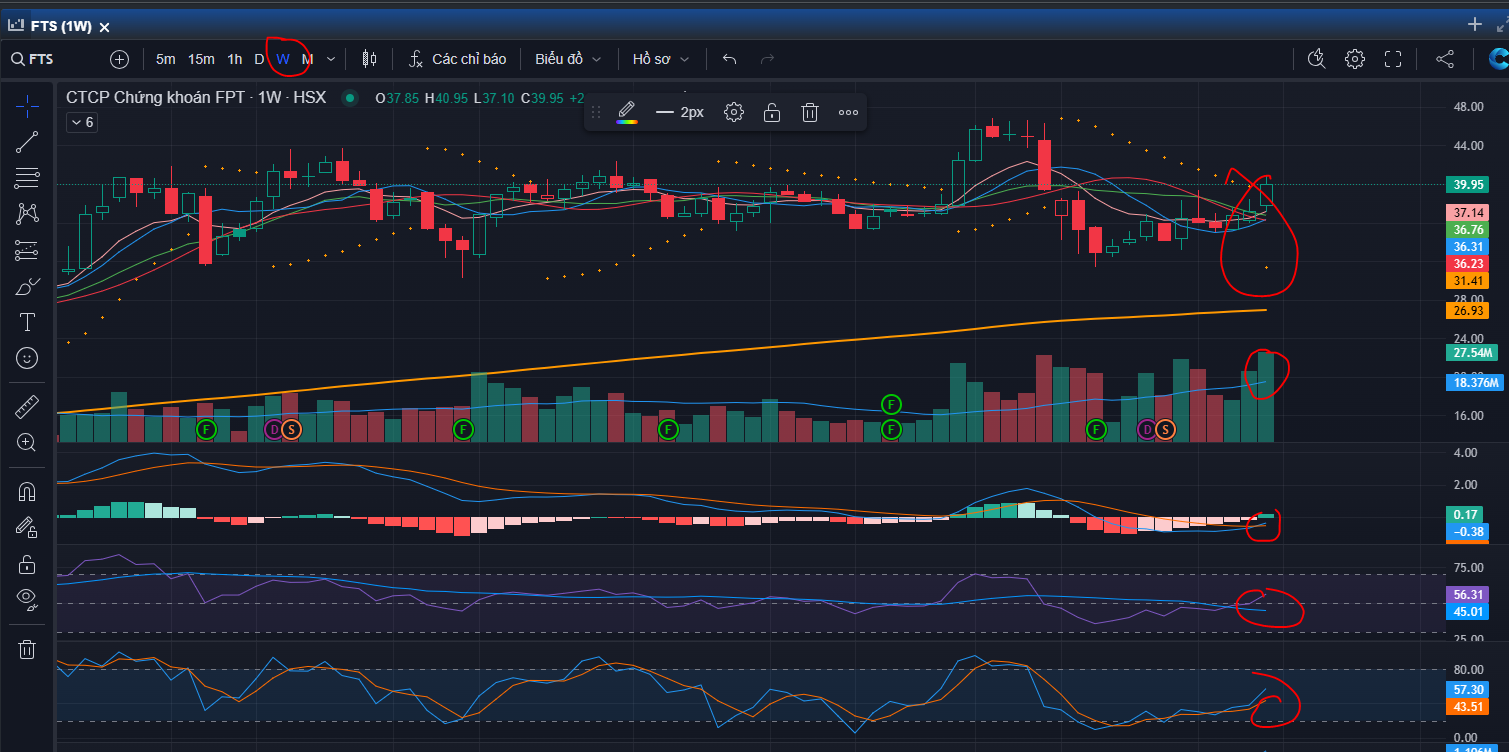Toggle magnet mode
Screen dimensions: 1509x752
click(x=27, y=492)
